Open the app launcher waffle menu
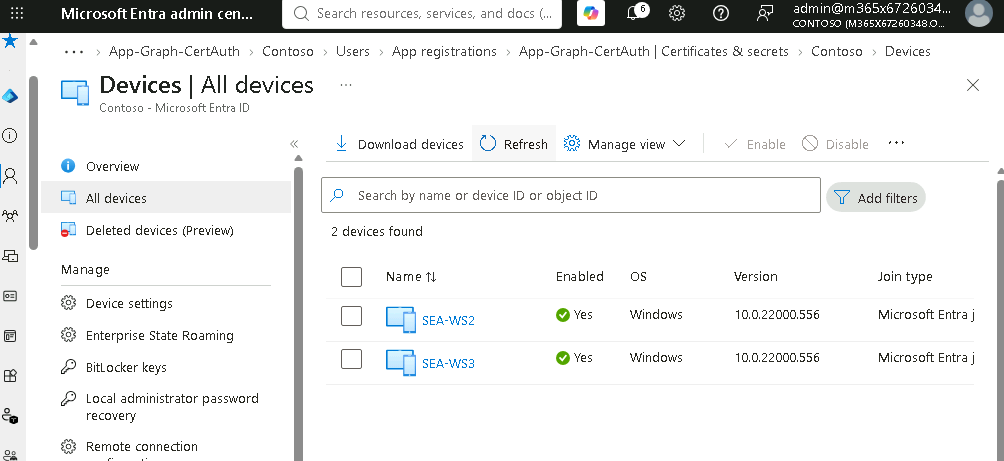 [17, 13]
